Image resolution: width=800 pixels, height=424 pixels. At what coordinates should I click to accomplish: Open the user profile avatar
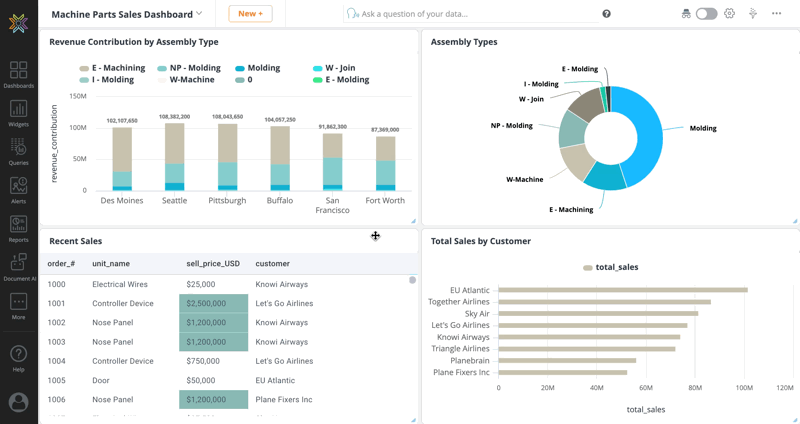click(x=18, y=402)
